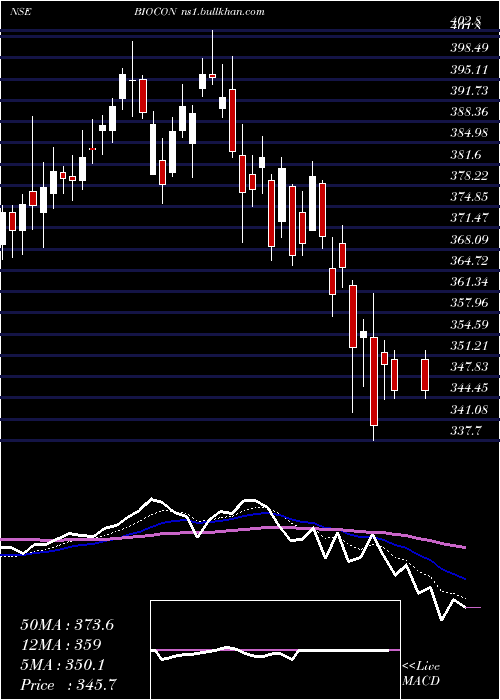Image resolution: width=500 pixels, height=700 pixels.
Task: Click the 347.83 price axis label
Action: pyautogui.click(x=469, y=367)
